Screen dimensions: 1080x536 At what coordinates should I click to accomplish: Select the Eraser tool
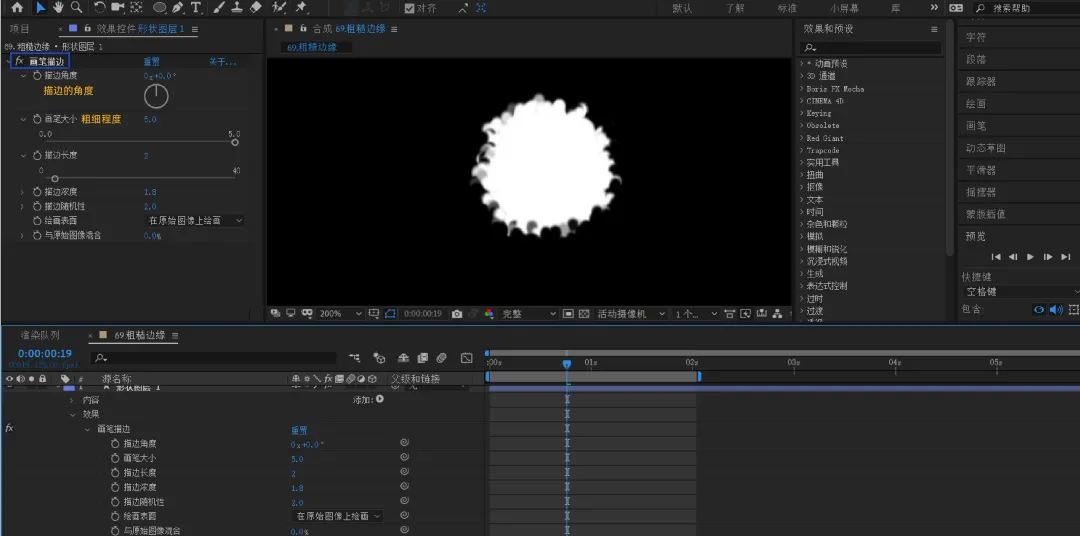(x=256, y=8)
